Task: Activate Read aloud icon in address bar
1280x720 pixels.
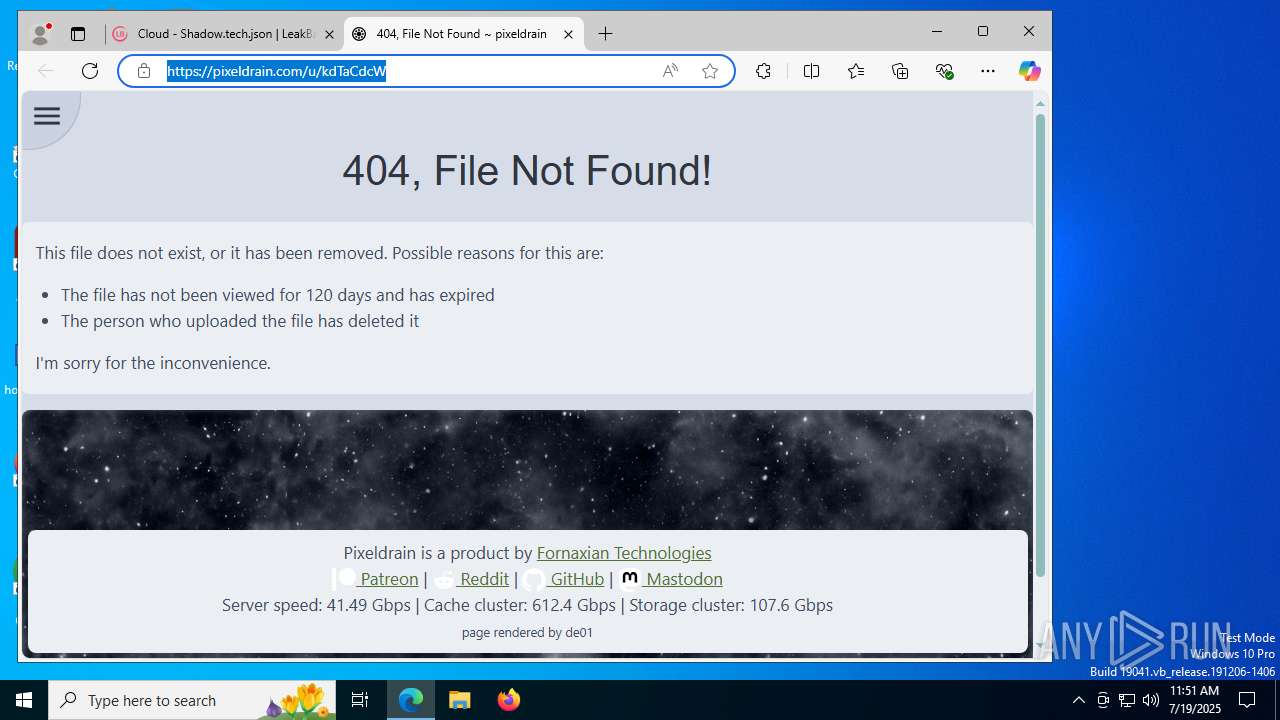Action: pyautogui.click(x=670, y=71)
